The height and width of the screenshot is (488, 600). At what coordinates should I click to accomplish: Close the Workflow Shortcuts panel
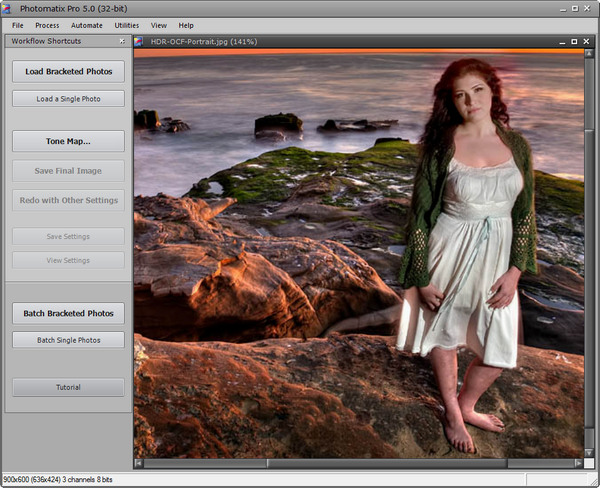coord(122,41)
